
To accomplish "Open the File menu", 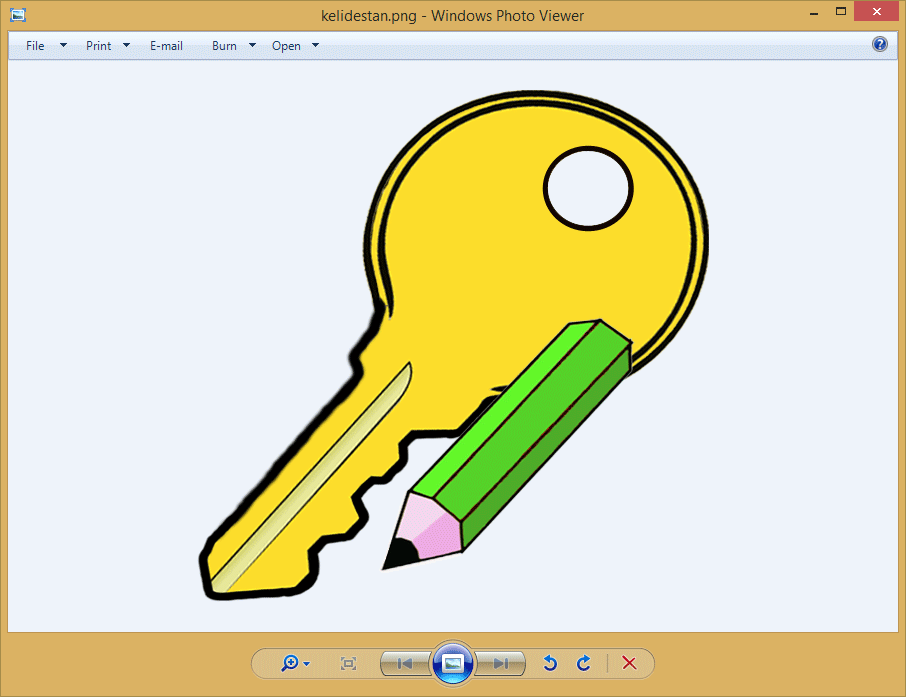I will (35, 46).
